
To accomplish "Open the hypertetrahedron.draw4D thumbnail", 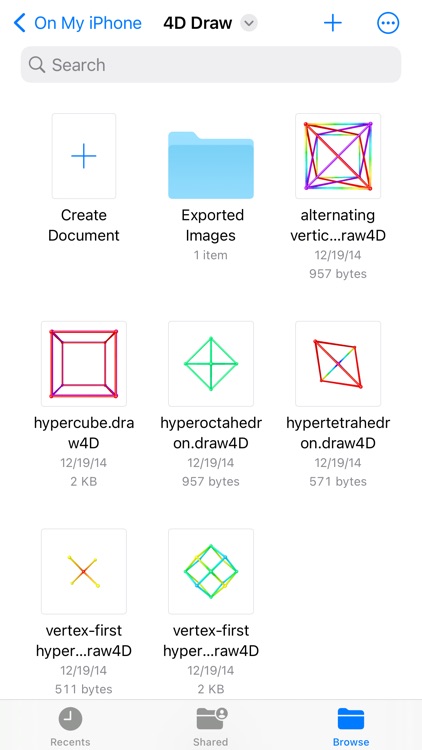I will [x=338, y=364].
